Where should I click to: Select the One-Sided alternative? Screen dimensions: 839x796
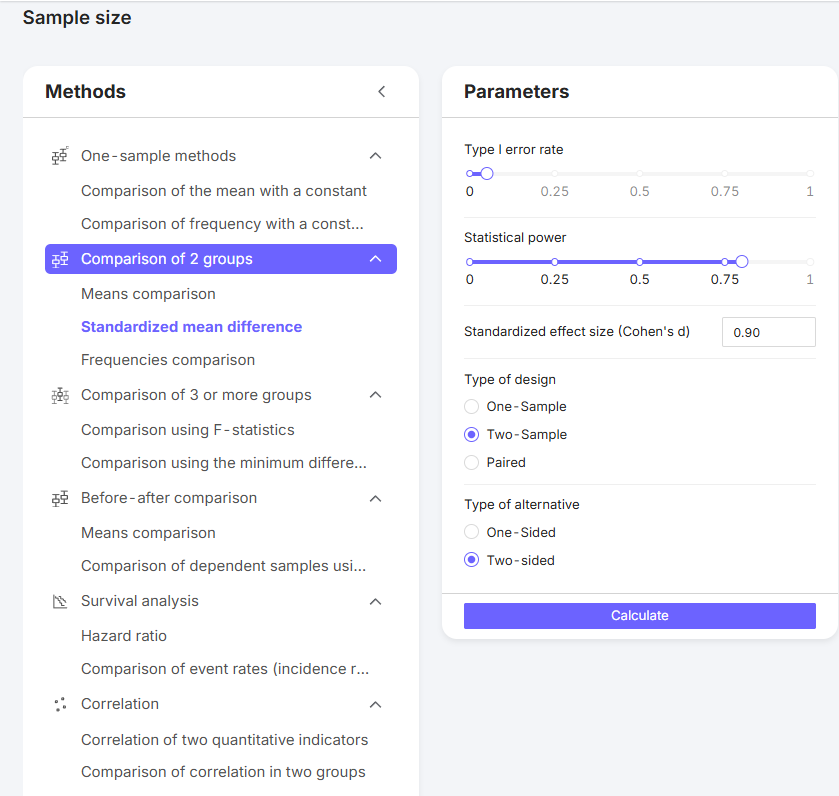(x=472, y=533)
